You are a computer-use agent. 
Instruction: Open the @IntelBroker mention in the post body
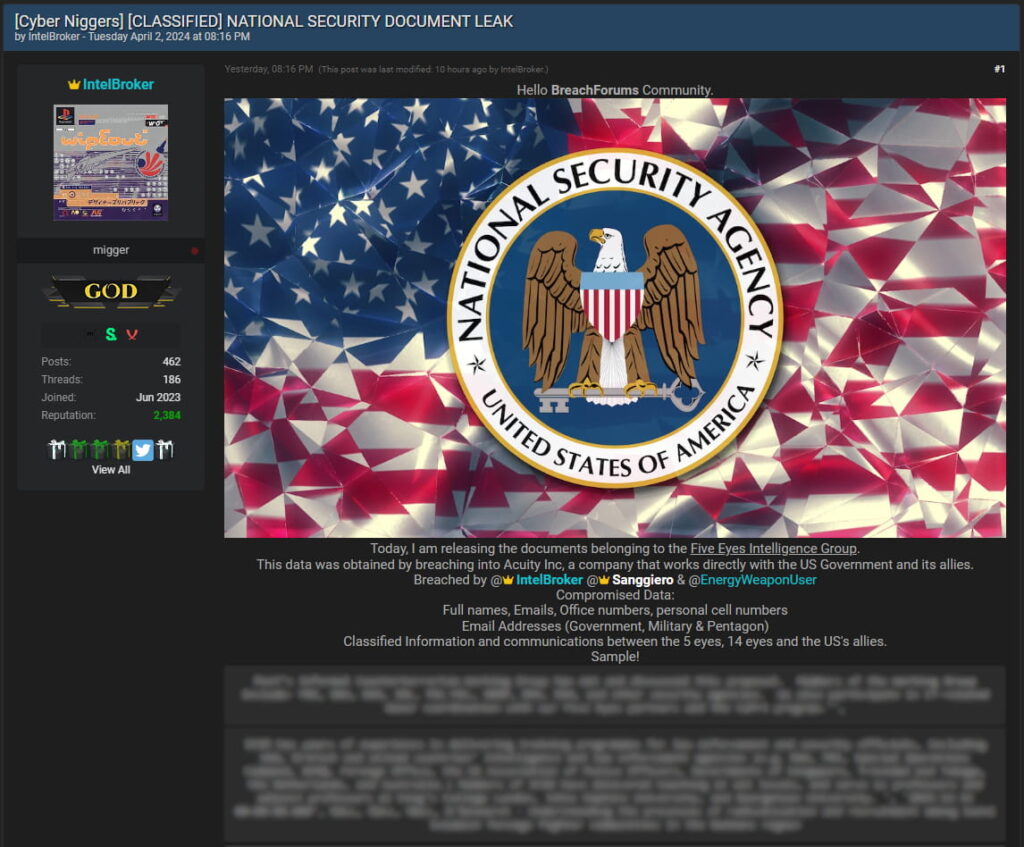coord(549,580)
